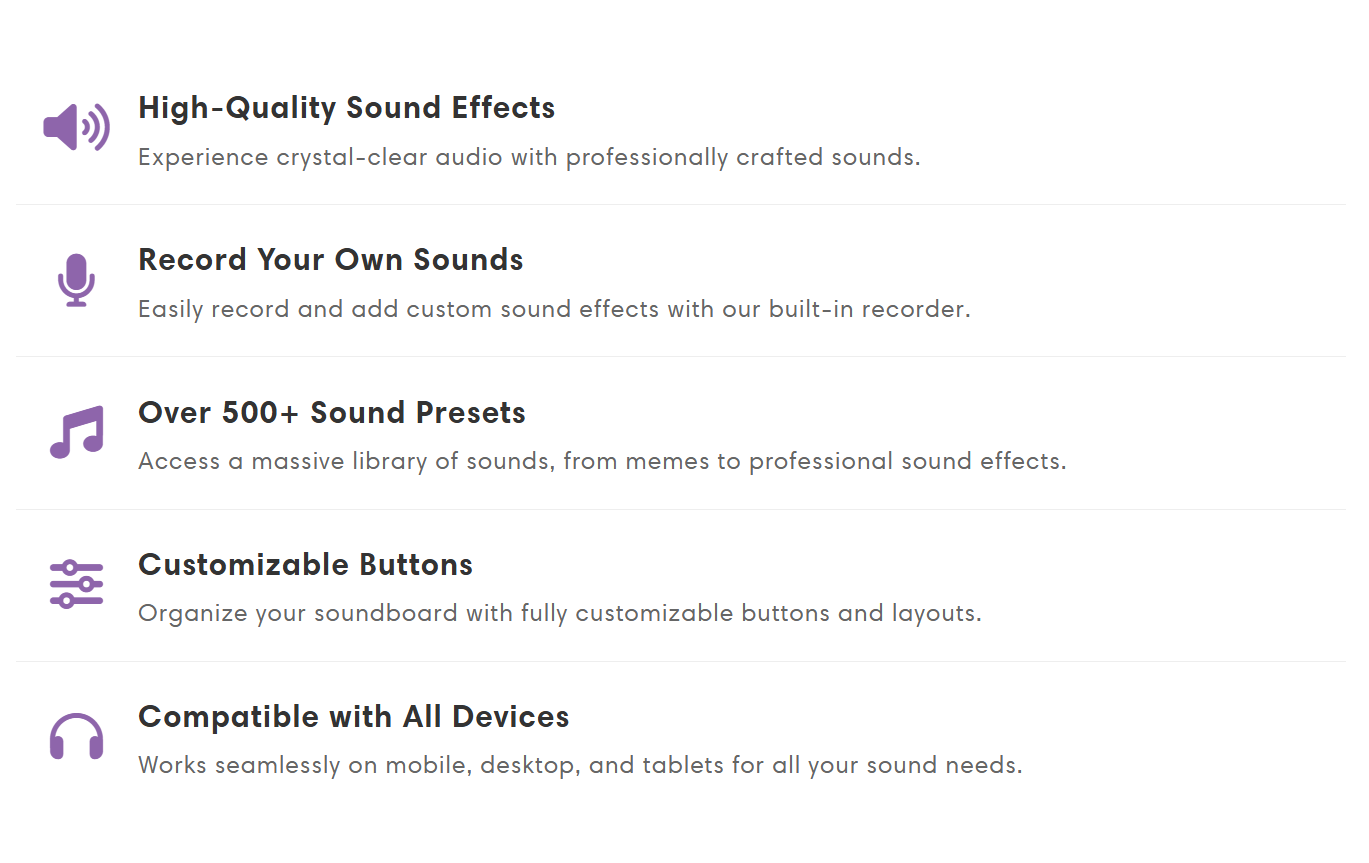The width and height of the screenshot is (1369, 863).
Task: Open the sliders customization icon
Action: click(77, 584)
